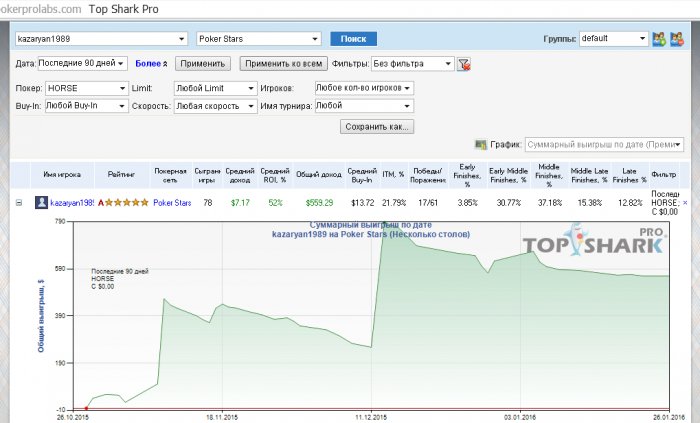
Task: Open the Фильтры Без фильтра dropdown
Action: point(412,64)
